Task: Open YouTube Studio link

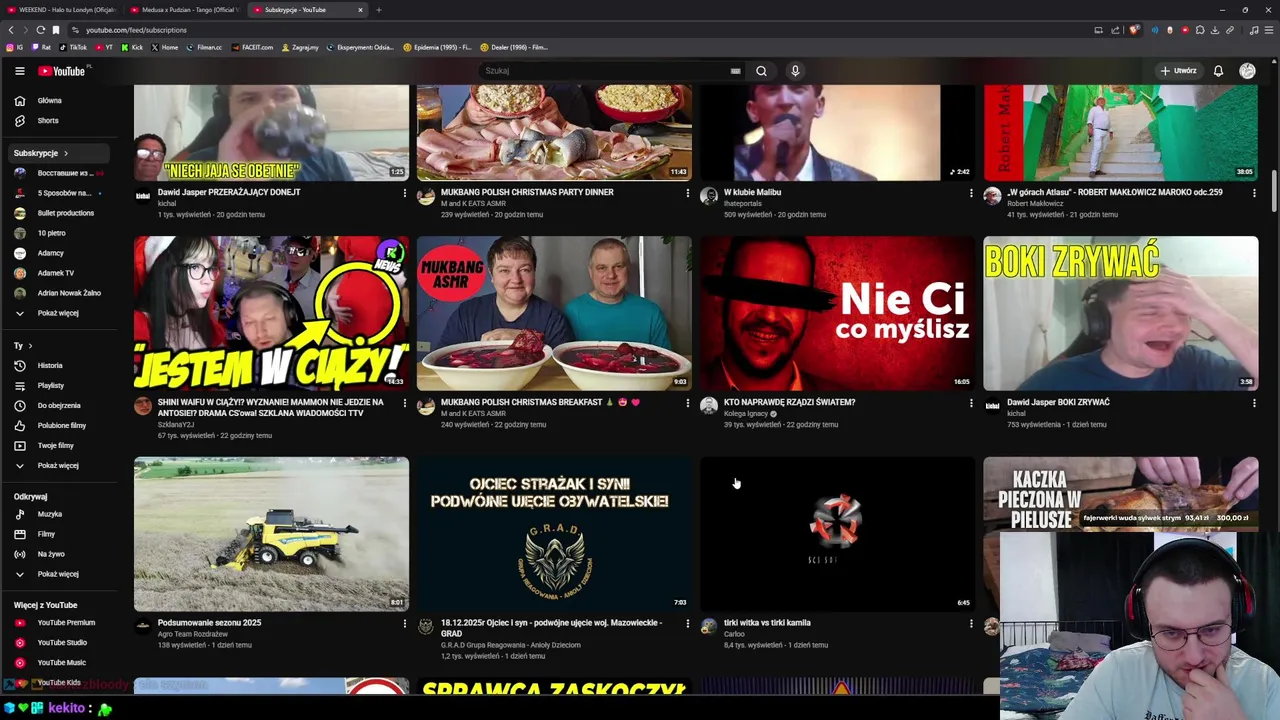Action: [x=60, y=642]
